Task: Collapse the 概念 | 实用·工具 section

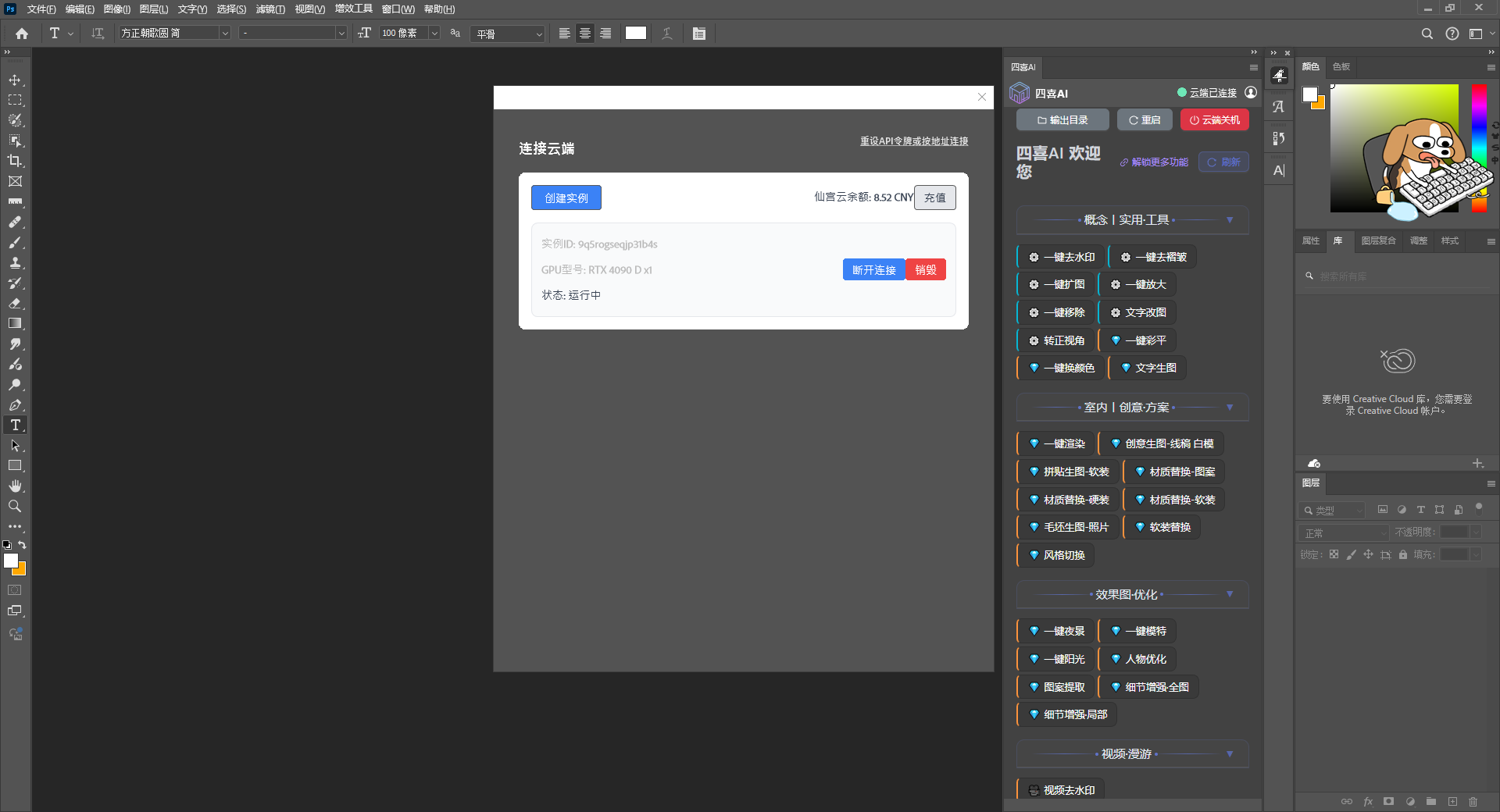Action: [1229, 220]
